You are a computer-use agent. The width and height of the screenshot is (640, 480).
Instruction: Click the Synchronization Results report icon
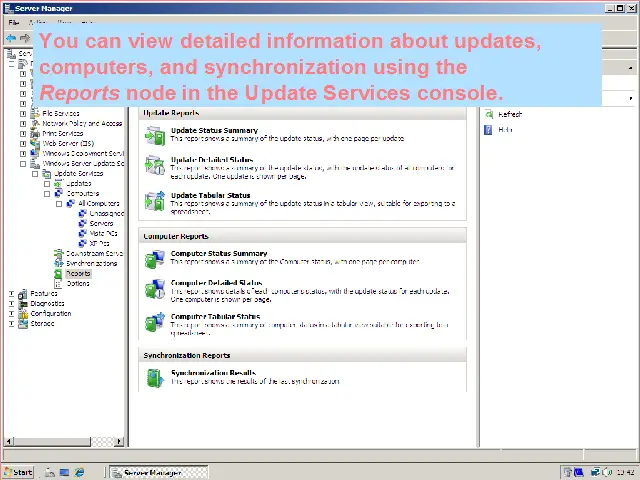pyautogui.click(x=155, y=378)
